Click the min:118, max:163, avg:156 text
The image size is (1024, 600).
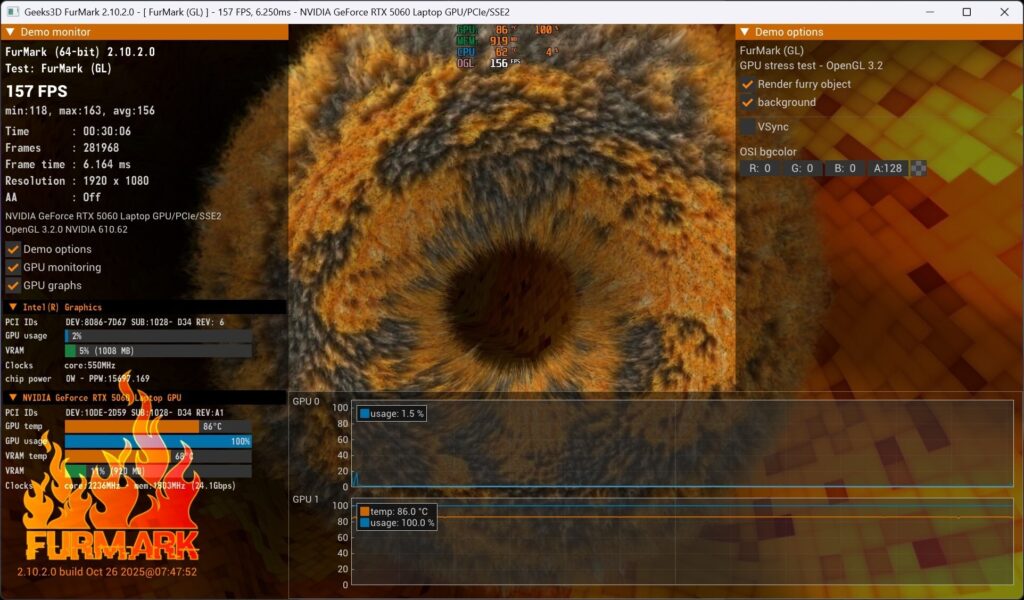[80, 111]
